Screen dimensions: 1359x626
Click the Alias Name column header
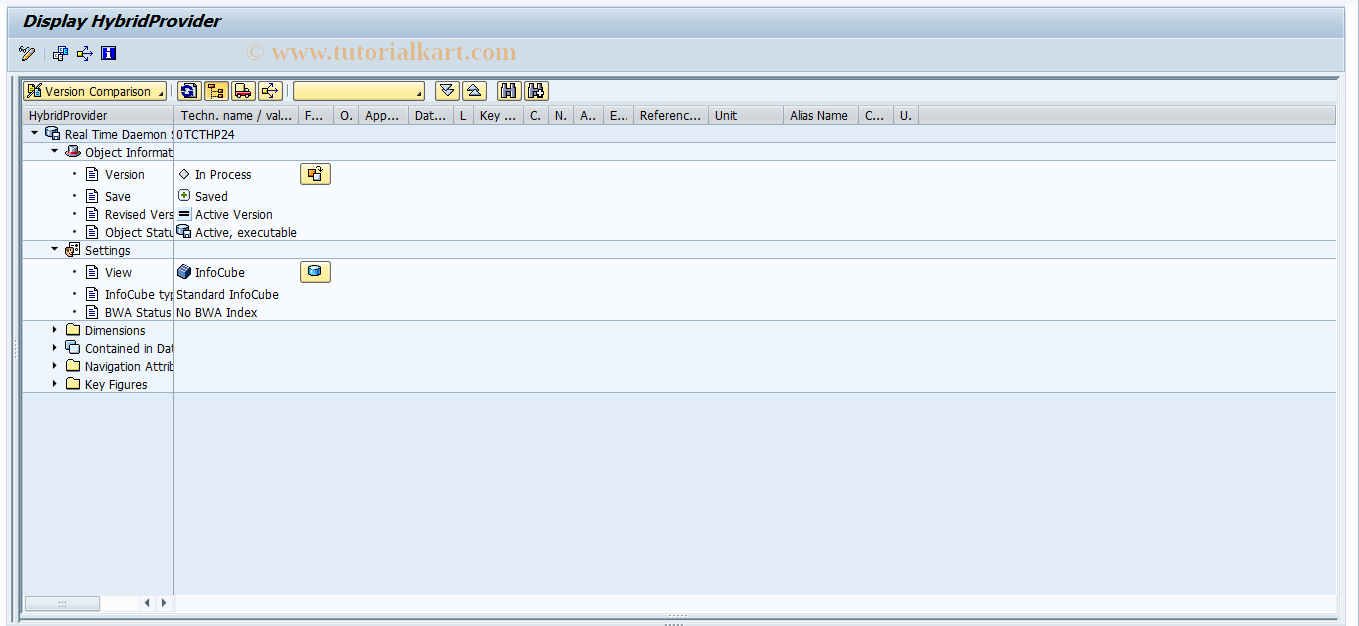pyautogui.click(x=821, y=115)
